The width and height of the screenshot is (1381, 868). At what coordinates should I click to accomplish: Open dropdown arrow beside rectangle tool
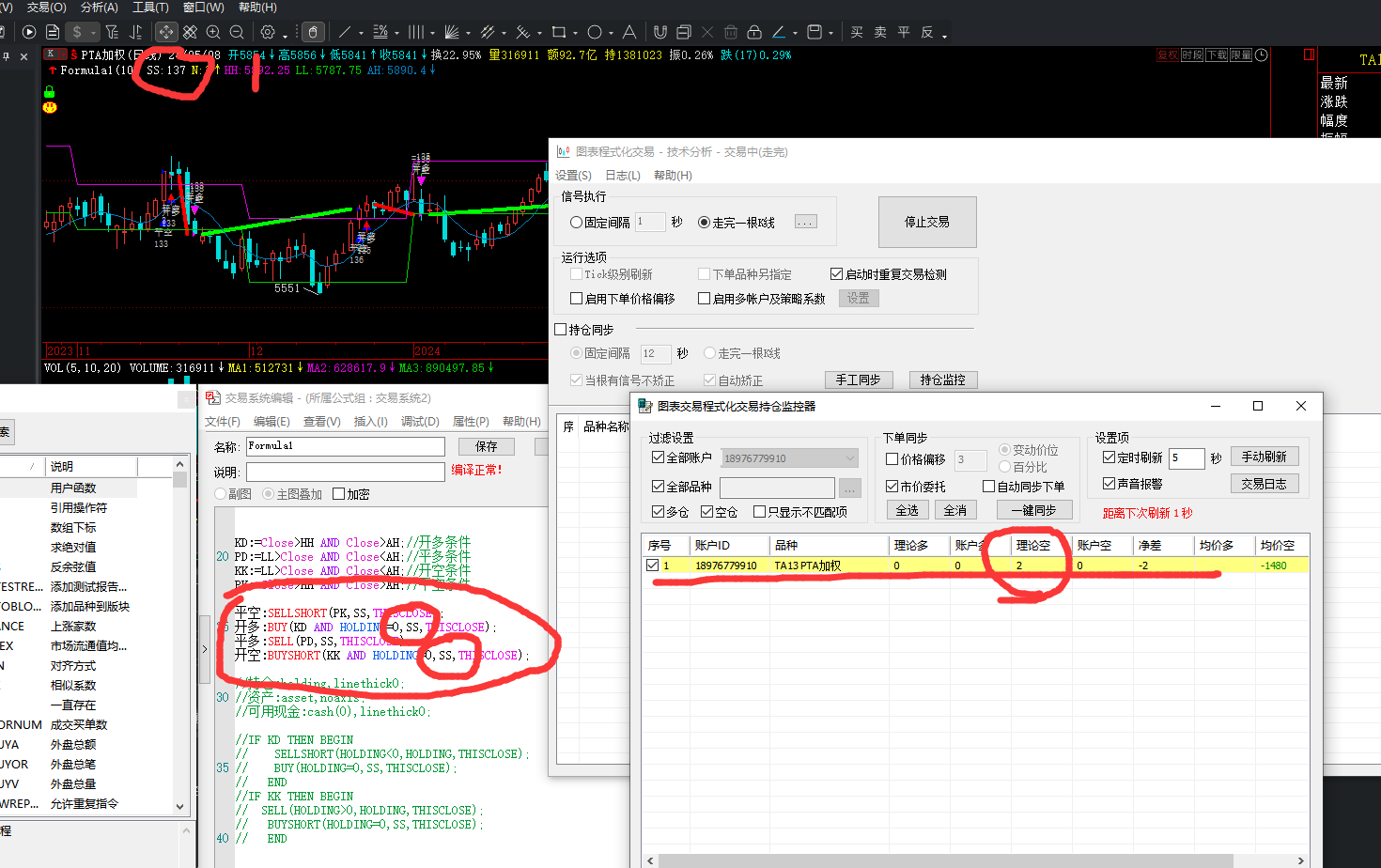(575, 33)
